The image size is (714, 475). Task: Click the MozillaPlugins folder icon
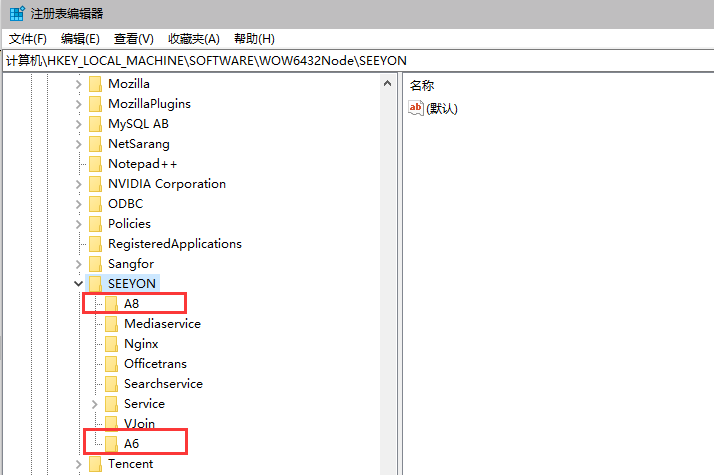[96, 104]
